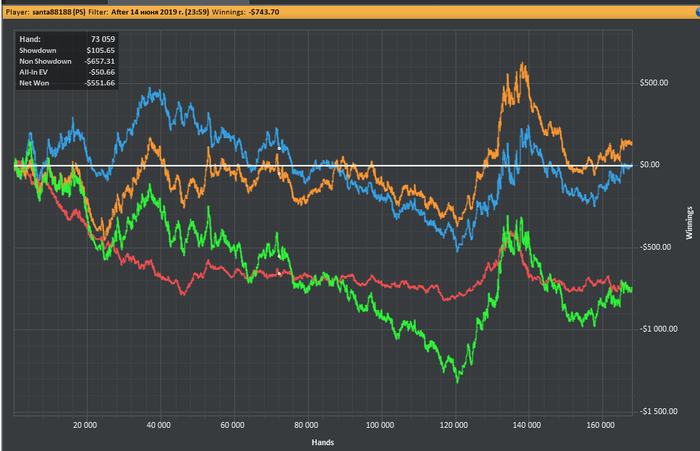Click blue line peak near hand 38 000
700x451 pixels.
point(150,90)
